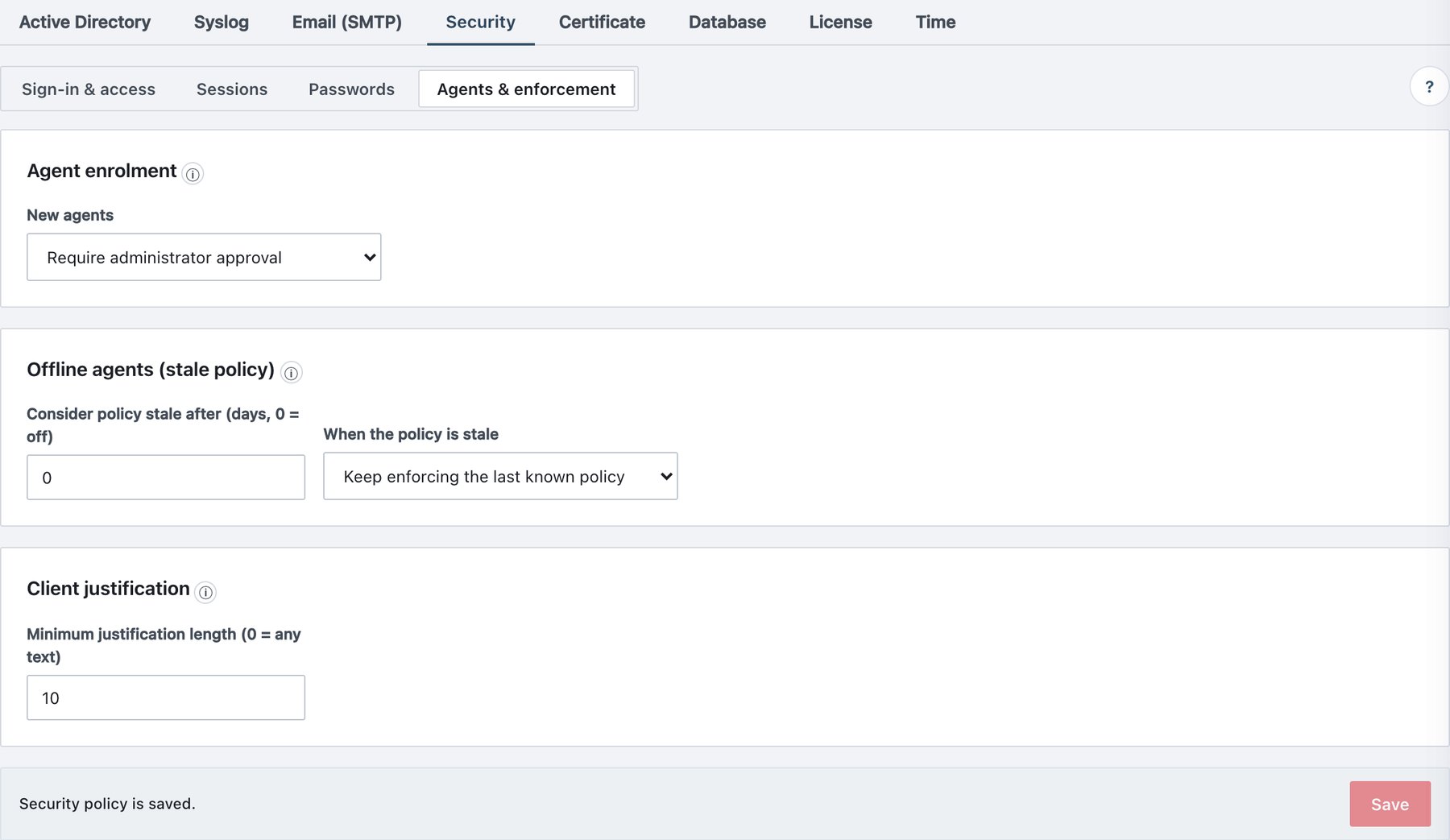Open the help question mark button
The image size is (1450, 840).
[x=1429, y=86]
